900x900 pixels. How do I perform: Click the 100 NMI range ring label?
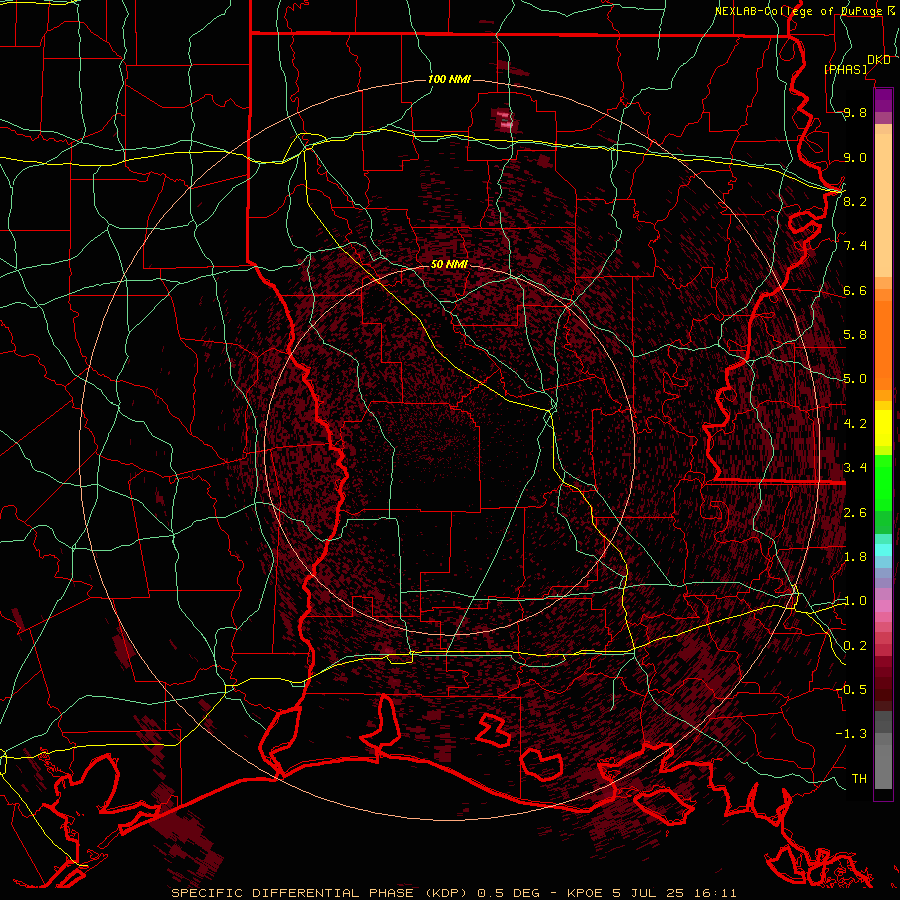pyautogui.click(x=449, y=79)
